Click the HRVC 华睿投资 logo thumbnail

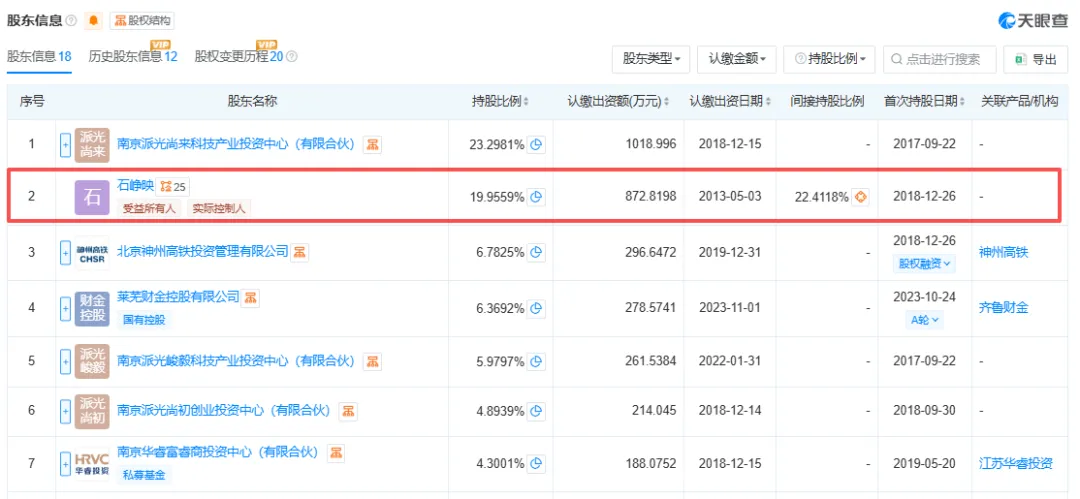[92, 463]
